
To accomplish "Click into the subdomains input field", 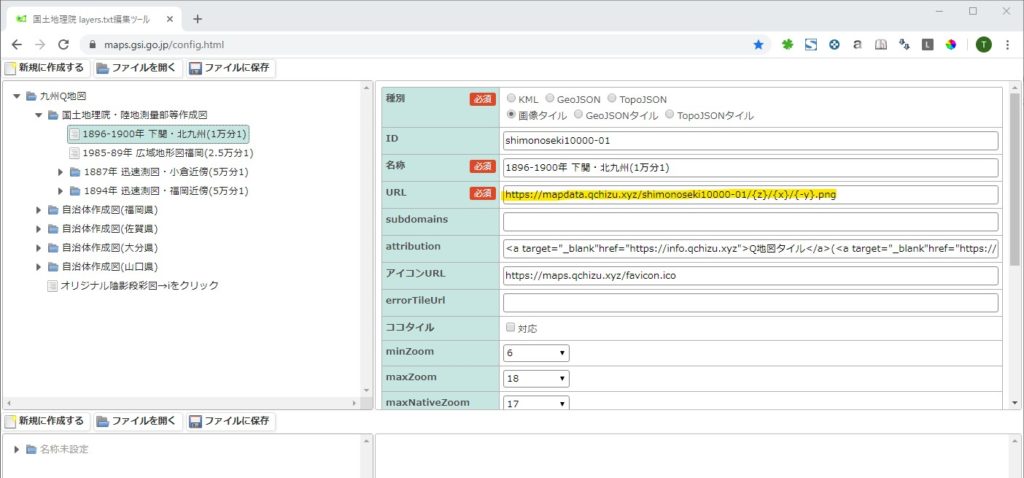I will (x=751, y=221).
